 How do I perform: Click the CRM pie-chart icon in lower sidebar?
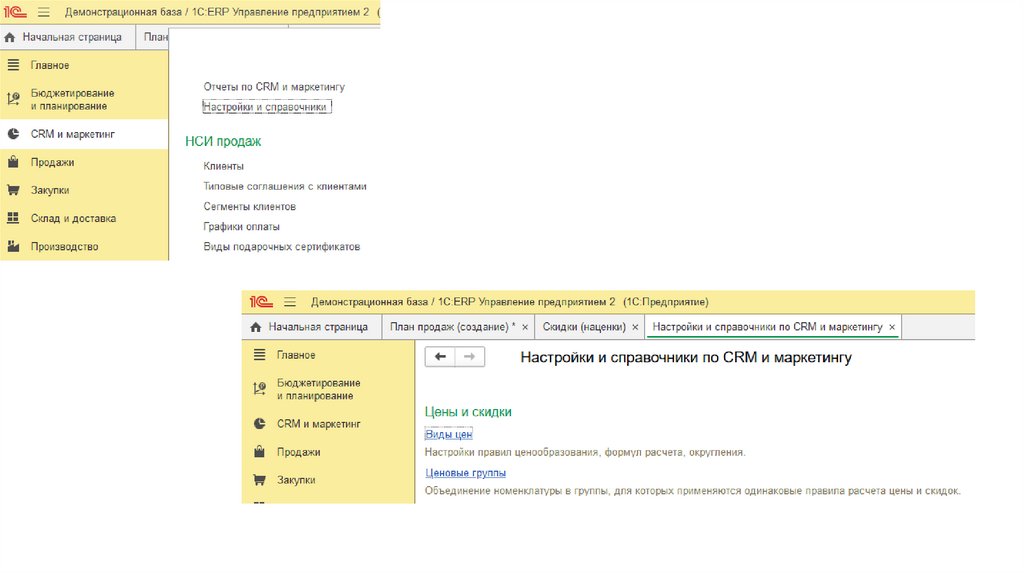[x=259, y=424]
